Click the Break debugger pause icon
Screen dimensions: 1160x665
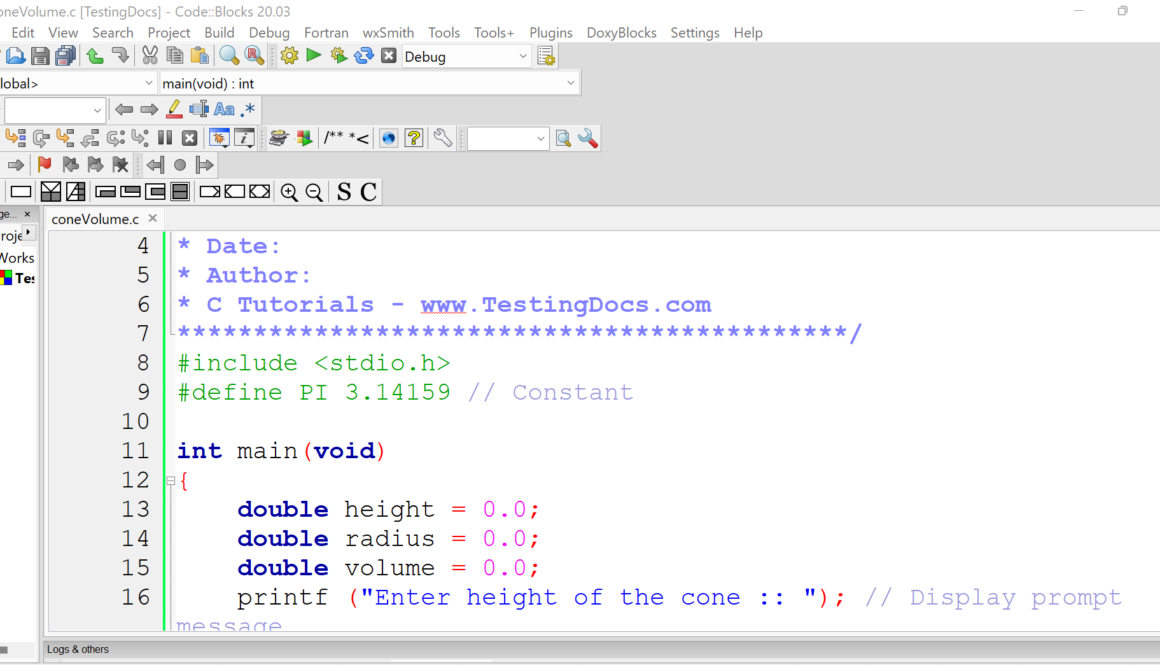165,138
